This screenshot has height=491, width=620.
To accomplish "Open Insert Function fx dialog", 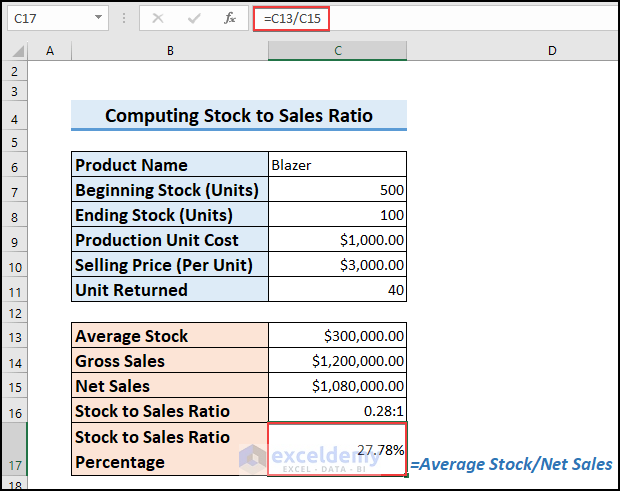I will pyautogui.click(x=229, y=18).
